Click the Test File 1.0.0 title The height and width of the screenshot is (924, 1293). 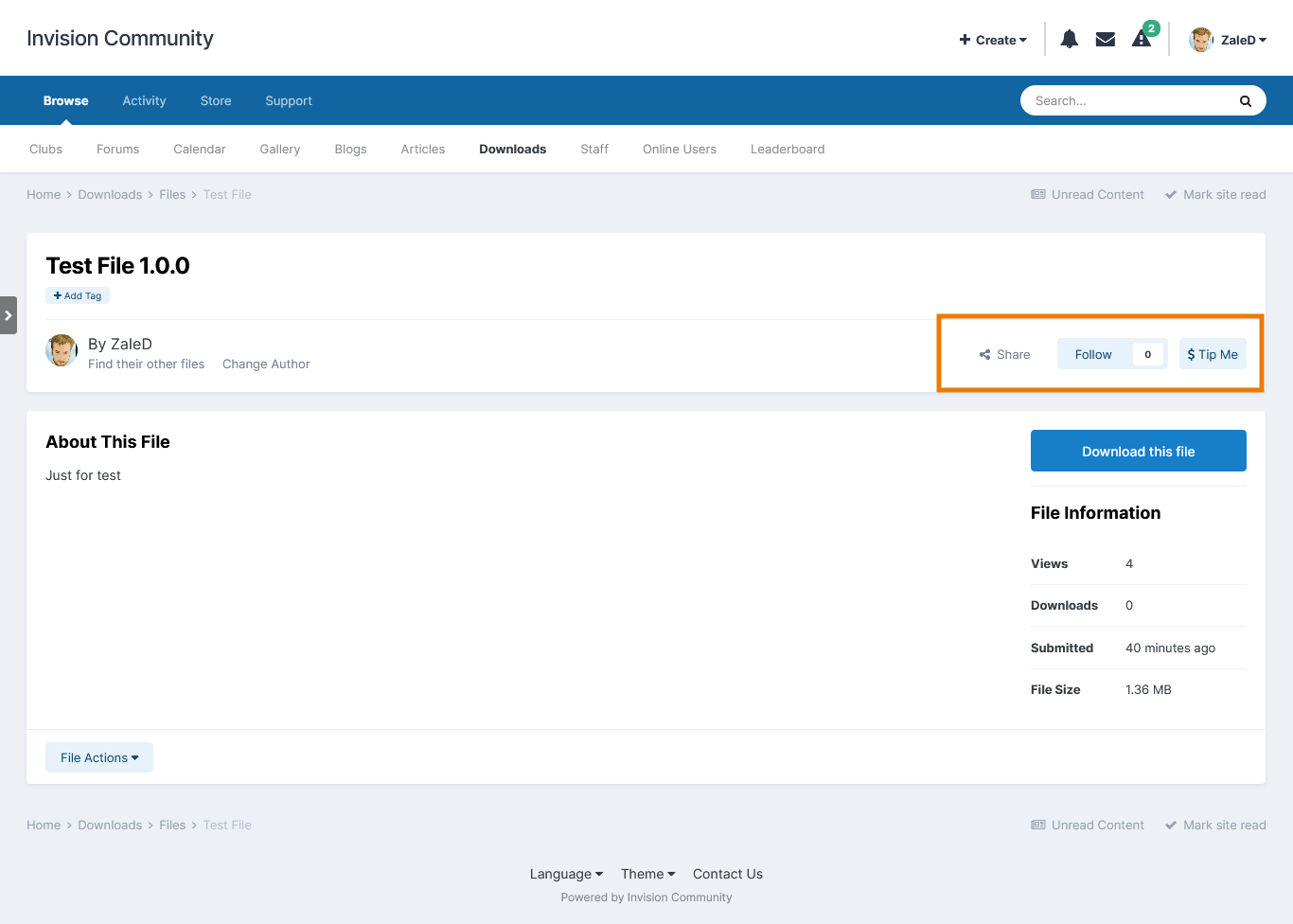click(117, 265)
